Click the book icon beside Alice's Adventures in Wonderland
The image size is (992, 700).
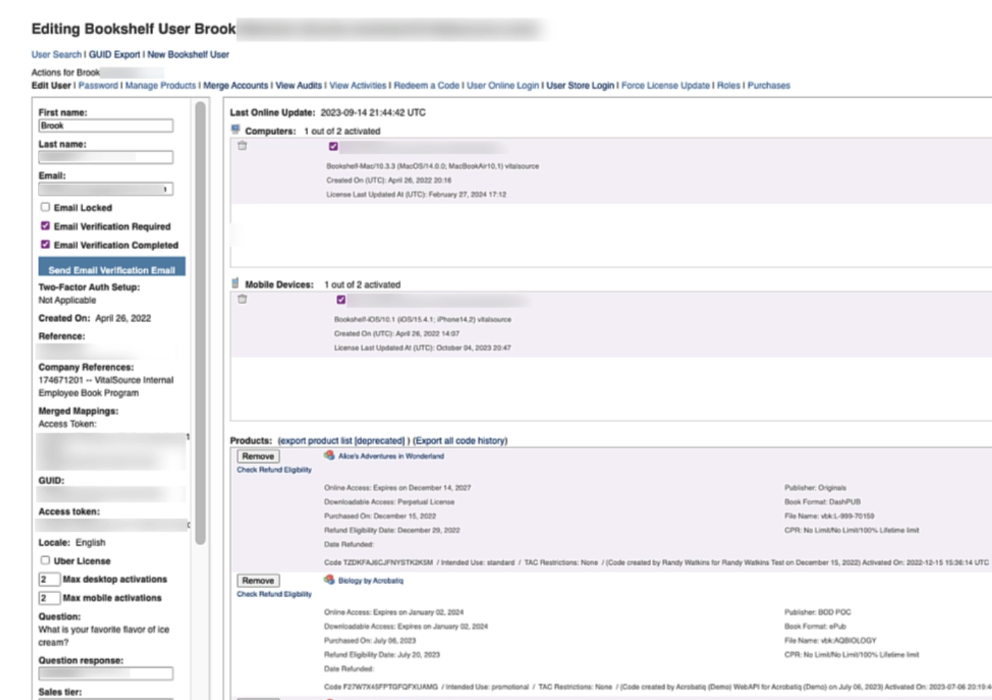(x=329, y=455)
